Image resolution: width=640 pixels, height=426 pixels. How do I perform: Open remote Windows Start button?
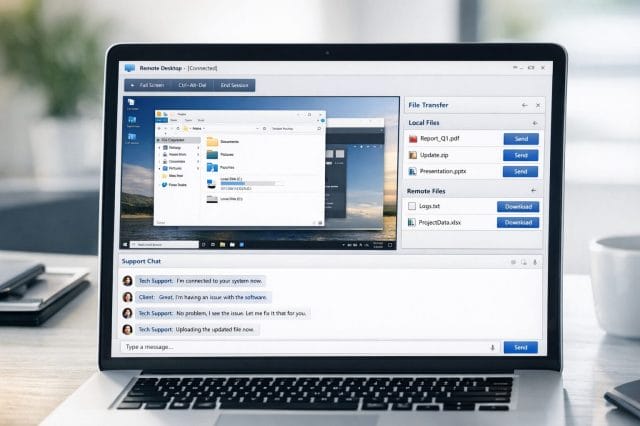click(x=125, y=245)
